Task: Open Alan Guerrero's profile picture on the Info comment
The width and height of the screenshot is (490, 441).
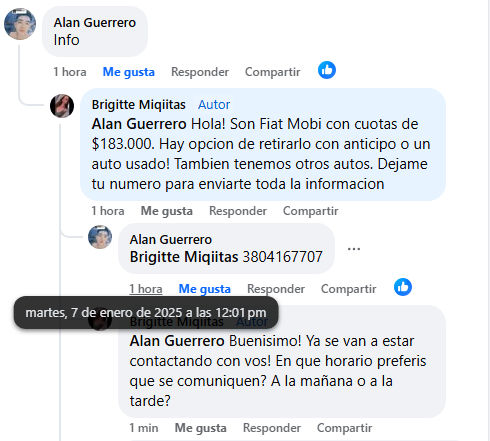Action: (x=20, y=24)
